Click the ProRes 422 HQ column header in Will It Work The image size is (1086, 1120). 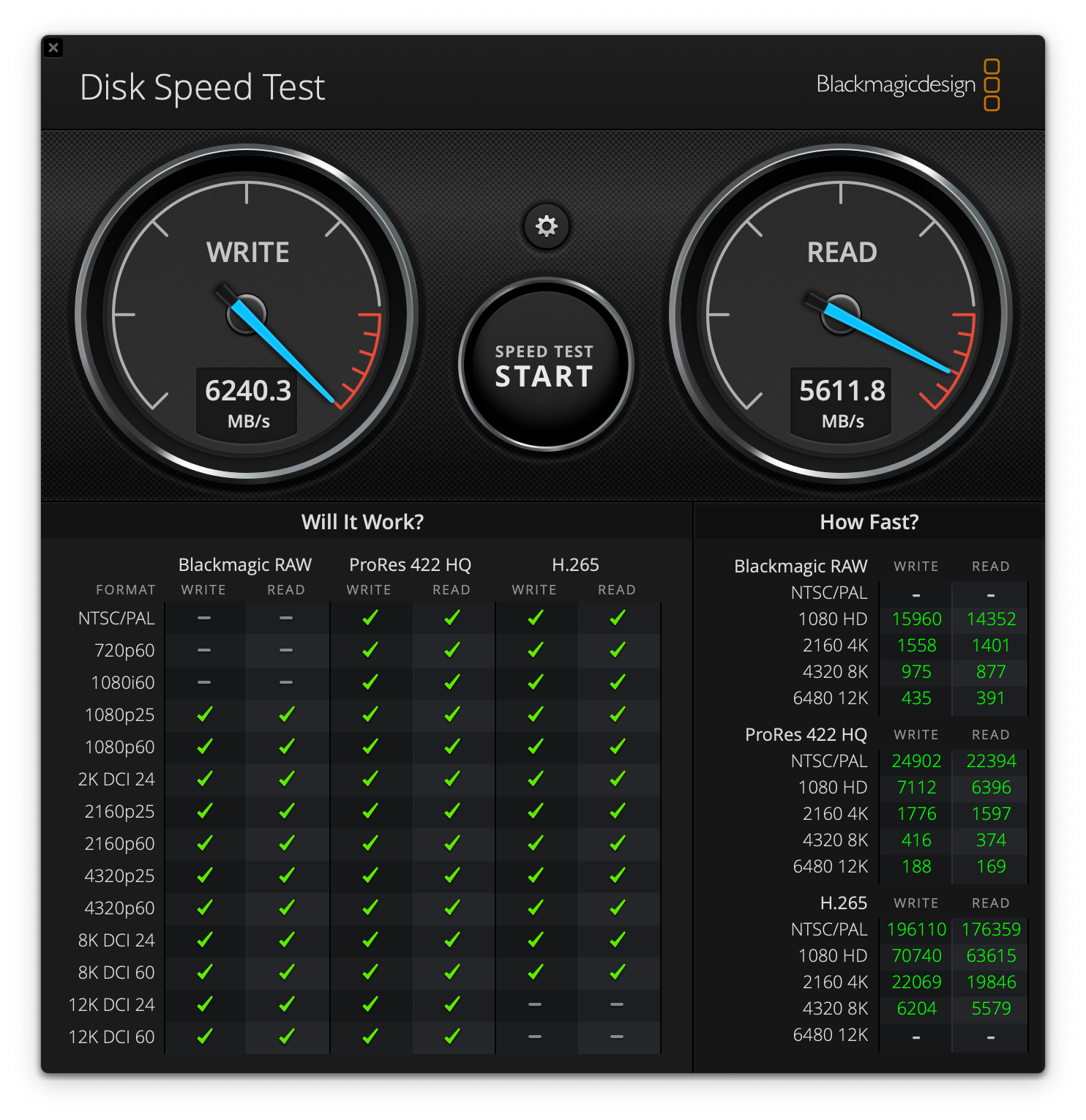tap(410, 565)
